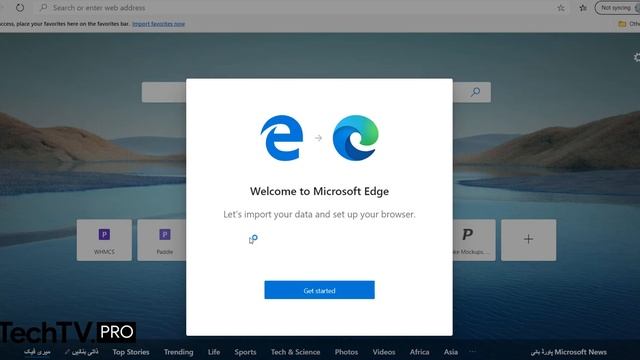
Task: Click the Not syncing profile button
Action: click(617, 8)
